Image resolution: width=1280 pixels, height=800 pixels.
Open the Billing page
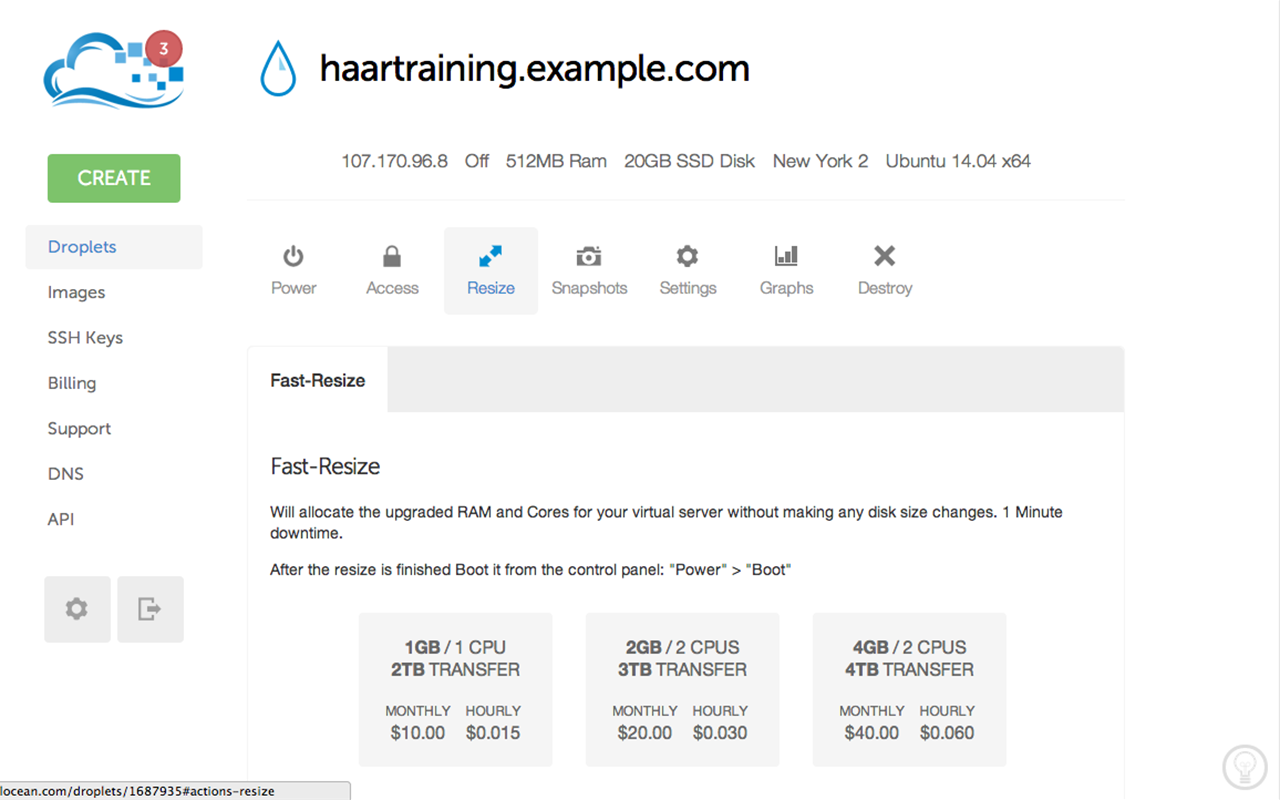point(71,383)
